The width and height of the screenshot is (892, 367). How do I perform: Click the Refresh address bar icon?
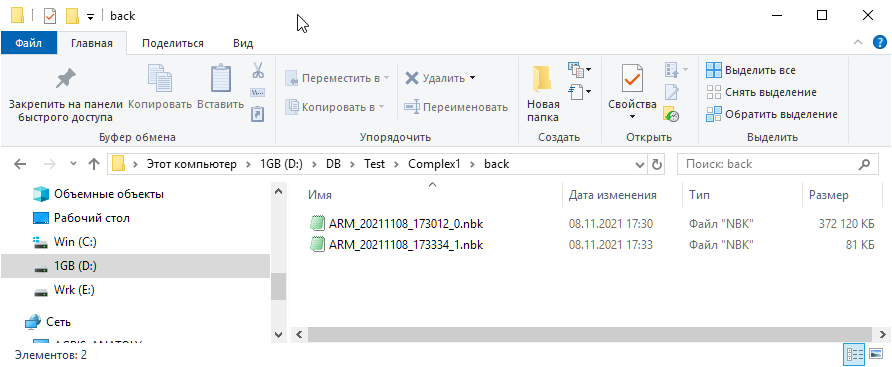coord(657,164)
